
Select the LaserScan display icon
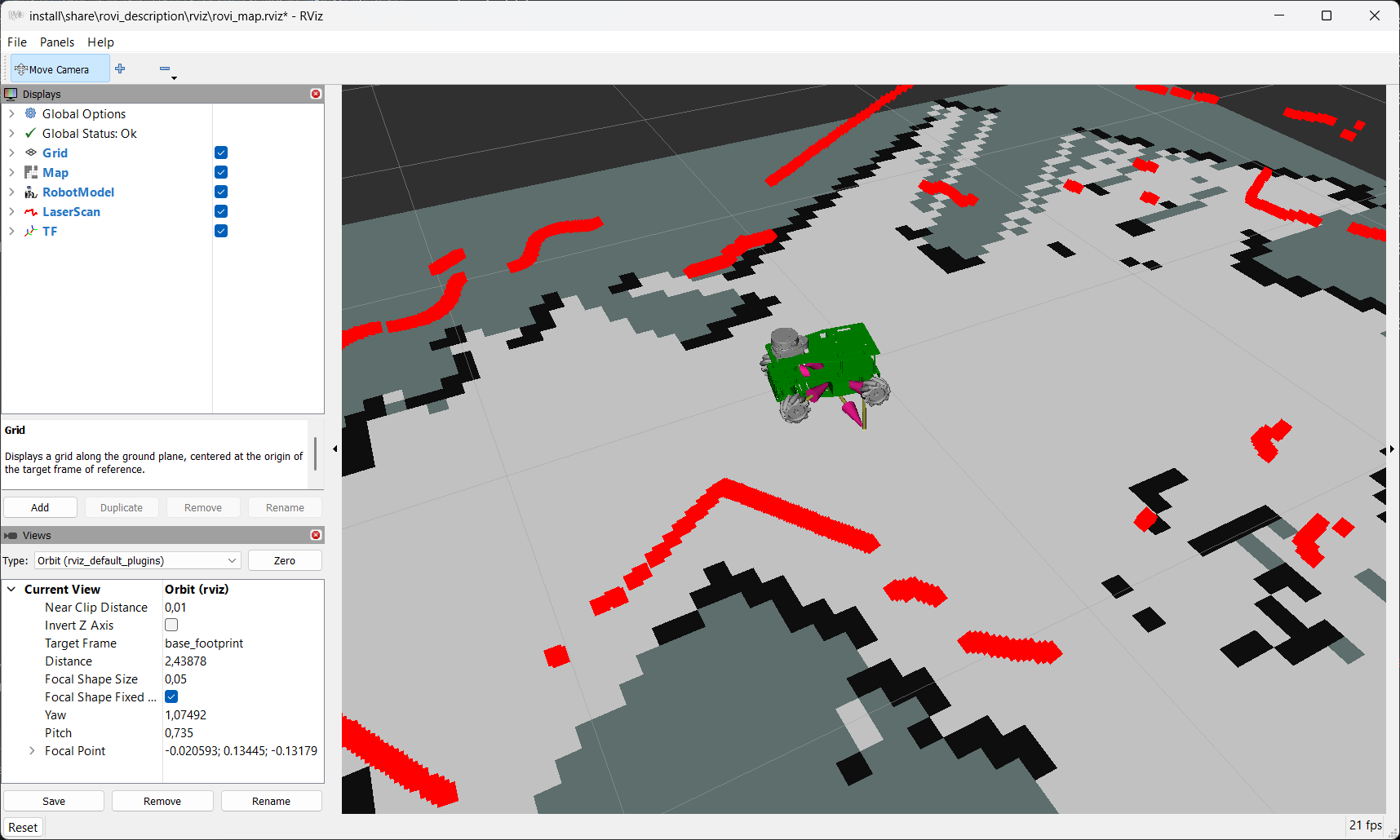pyautogui.click(x=31, y=212)
